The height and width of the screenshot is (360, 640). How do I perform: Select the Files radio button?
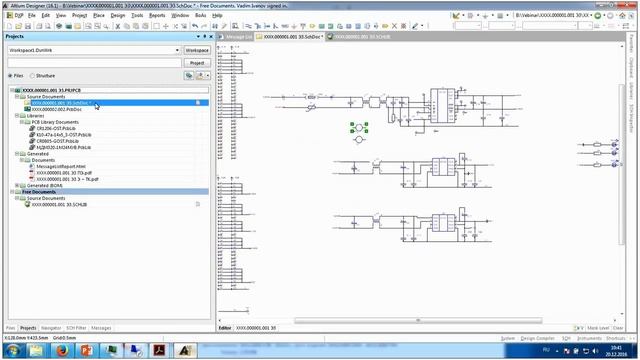10,76
